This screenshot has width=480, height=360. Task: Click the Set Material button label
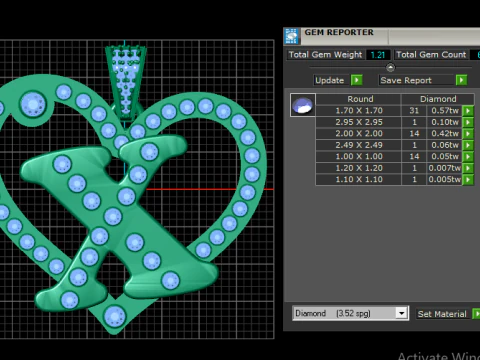click(442, 314)
